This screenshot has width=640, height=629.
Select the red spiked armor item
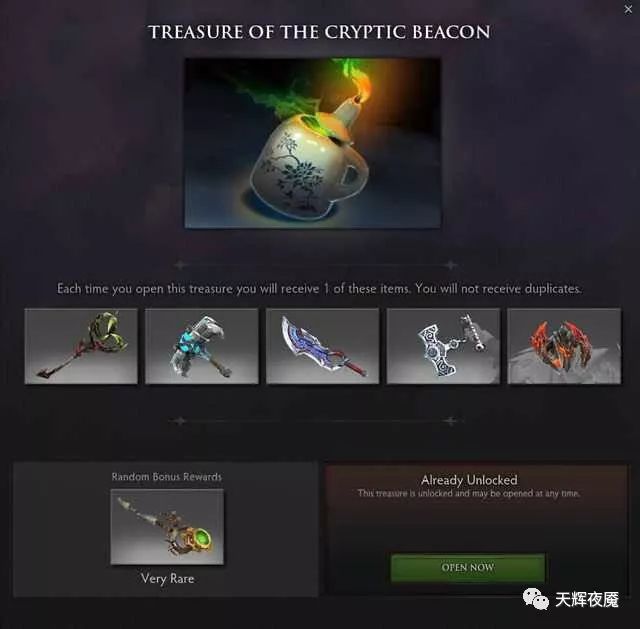564,346
